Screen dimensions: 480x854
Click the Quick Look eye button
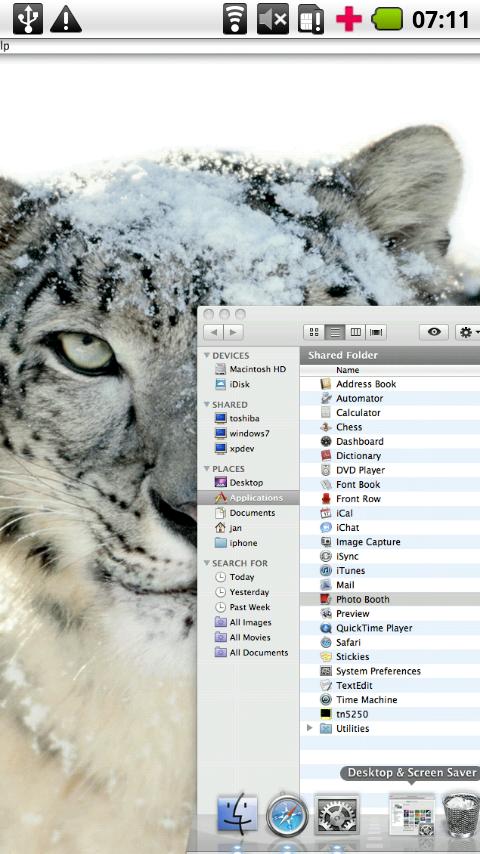pyautogui.click(x=434, y=332)
